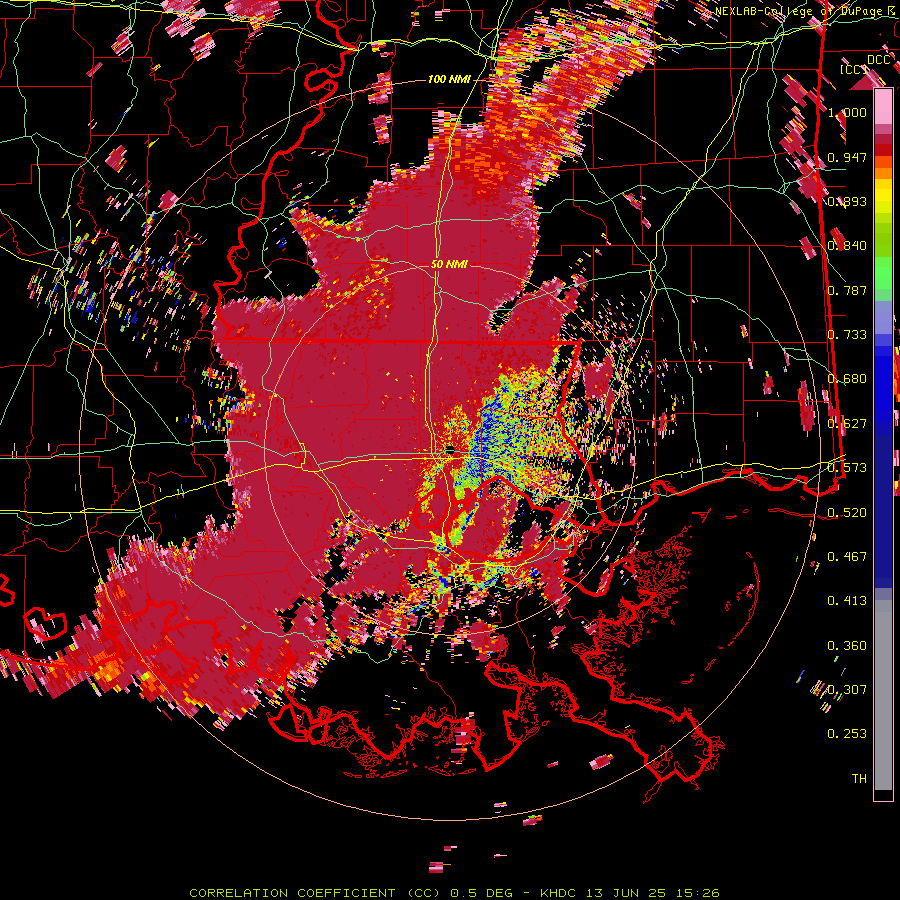The height and width of the screenshot is (900, 900).
Task: Click the 100 NMI range ring label
Action: (448, 79)
